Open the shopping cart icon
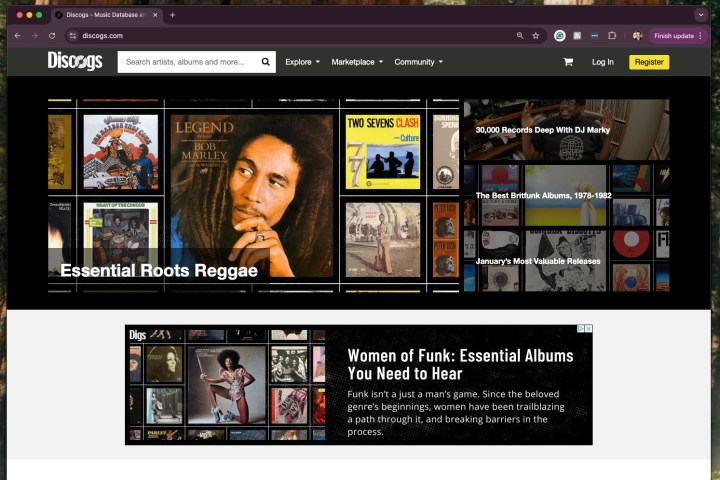The image size is (720, 480). tap(568, 62)
